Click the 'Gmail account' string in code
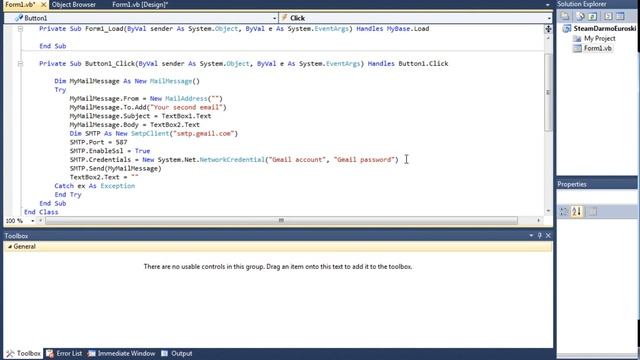Image resolution: width=640 pixels, height=360 pixels. click(297, 160)
